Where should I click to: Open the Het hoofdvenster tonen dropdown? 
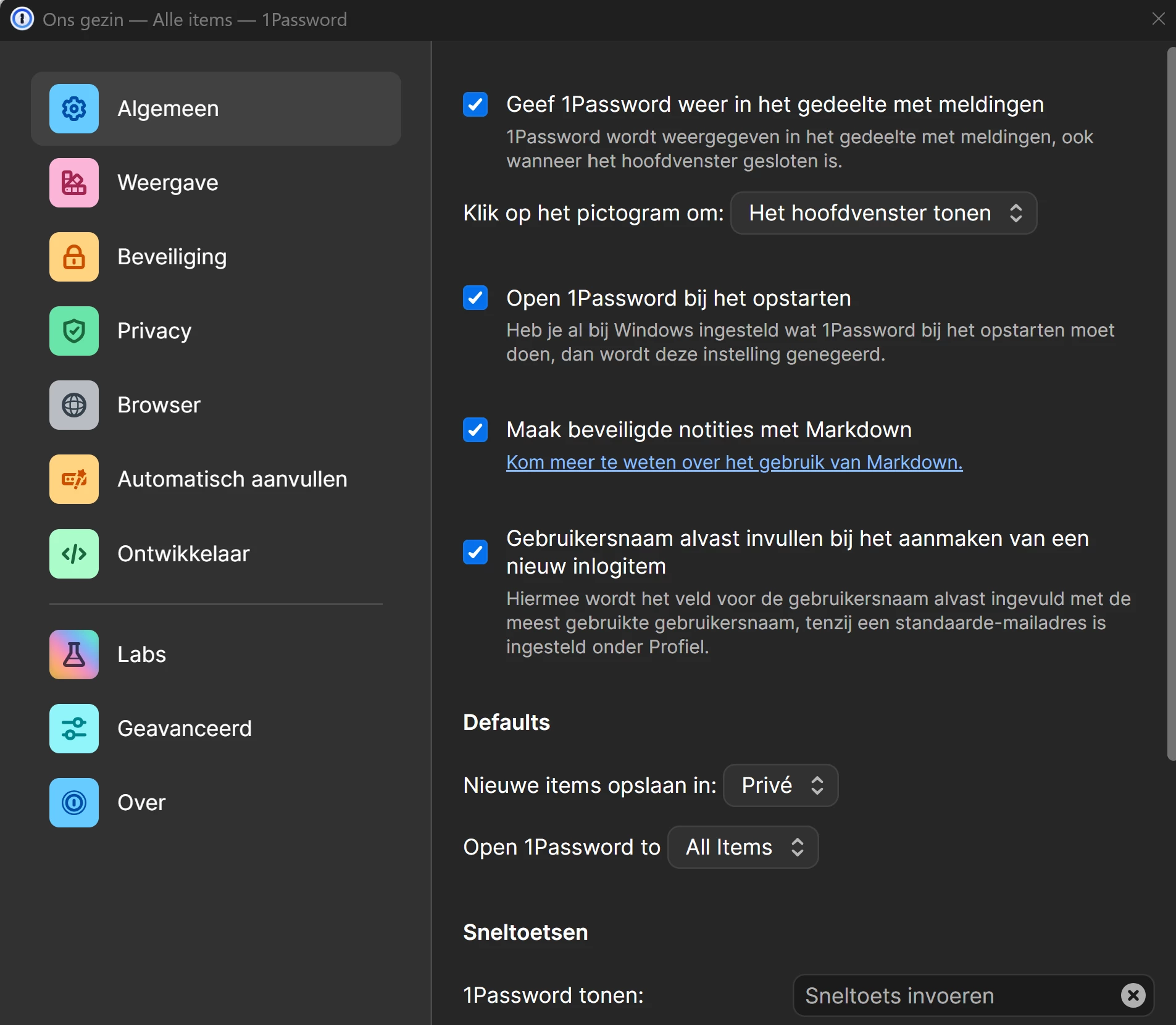point(883,213)
